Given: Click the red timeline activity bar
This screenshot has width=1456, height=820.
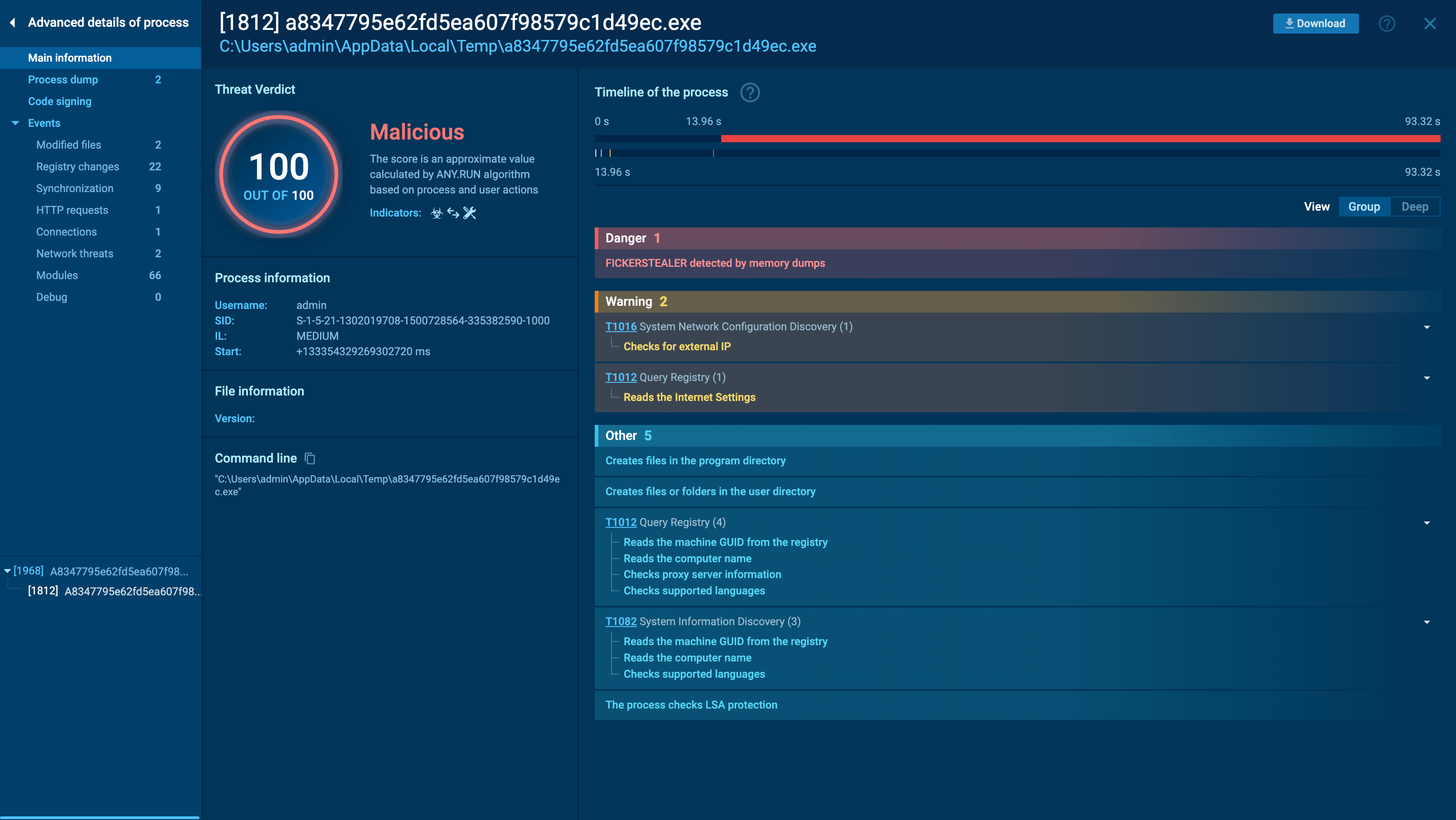Looking at the screenshot, I should (x=1080, y=138).
